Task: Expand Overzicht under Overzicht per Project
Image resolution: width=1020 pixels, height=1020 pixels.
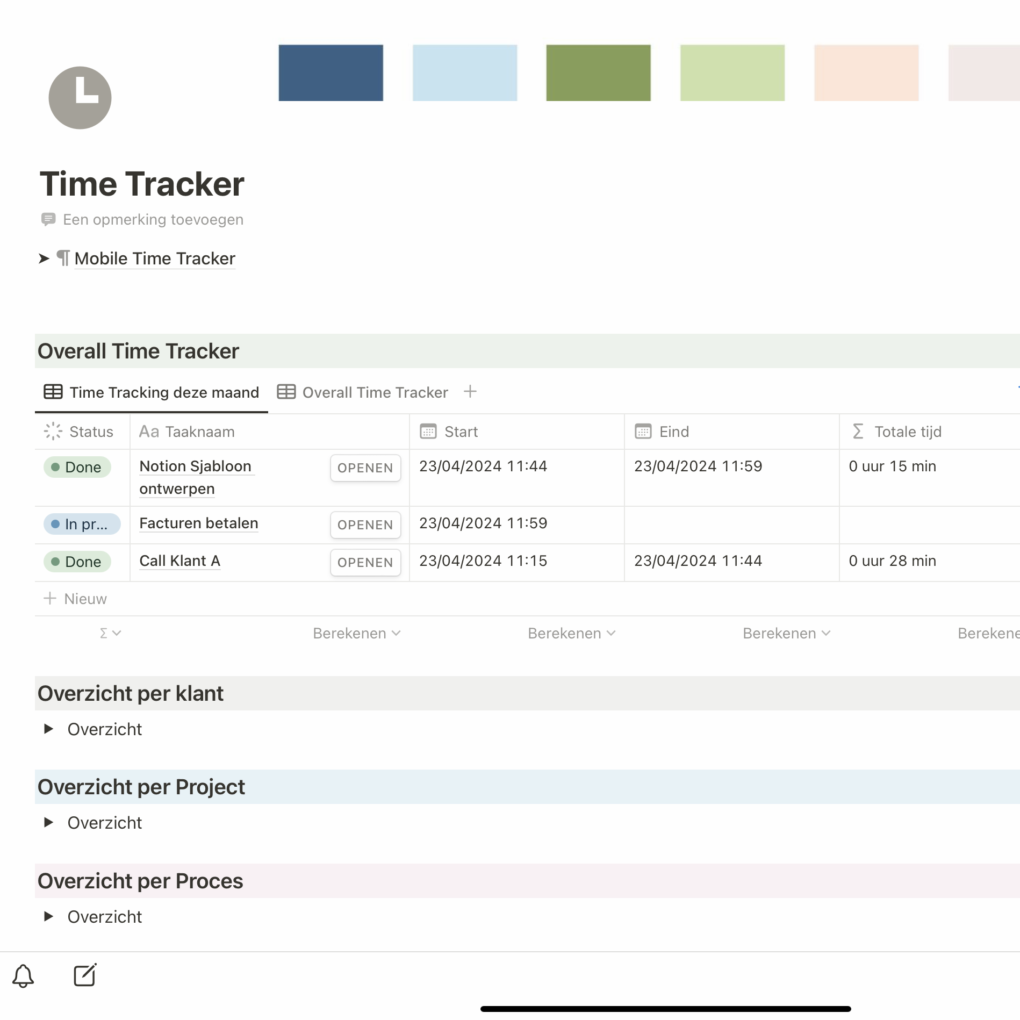Action: (48, 823)
